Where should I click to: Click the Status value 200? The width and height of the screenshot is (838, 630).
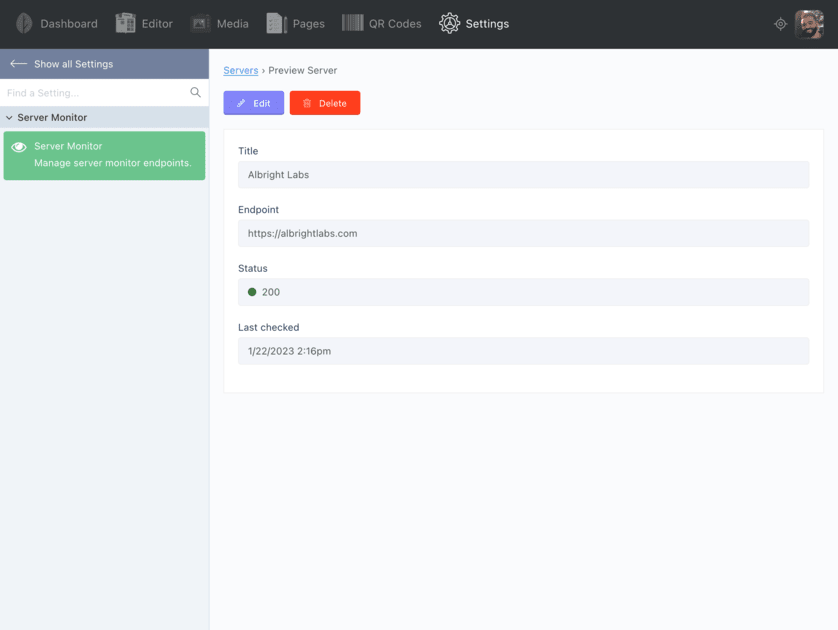click(x=271, y=292)
